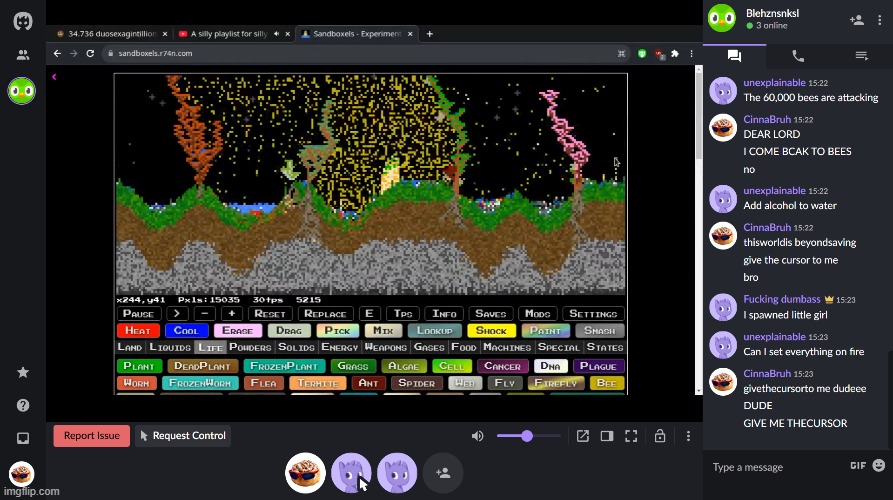Open stream more options vertical dots
893x500 pixels.
click(688, 436)
